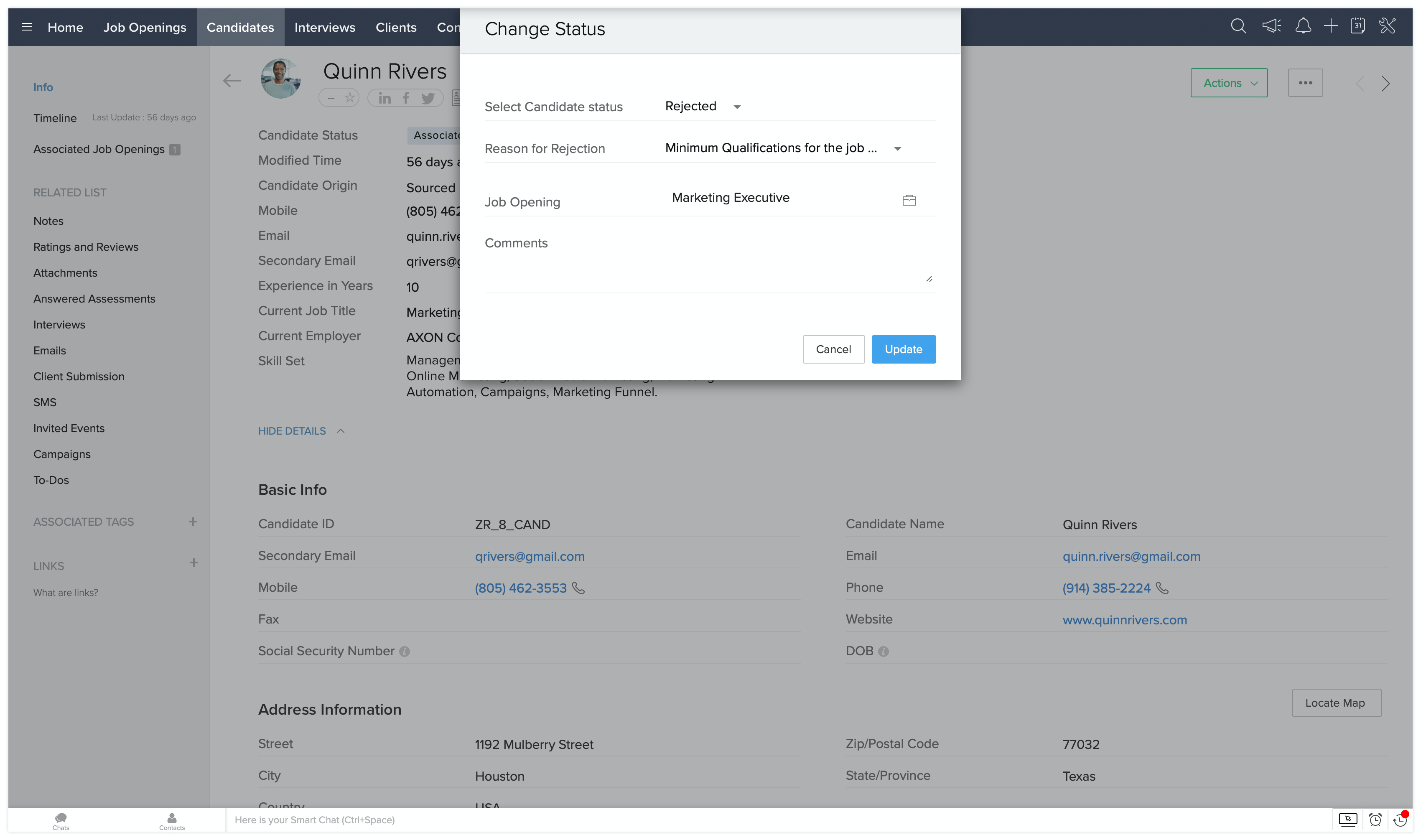Image resolution: width=1421 pixels, height=840 pixels.
Task: Open the search magnifier icon
Action: pyautogui.click(x=1238, y=27)
